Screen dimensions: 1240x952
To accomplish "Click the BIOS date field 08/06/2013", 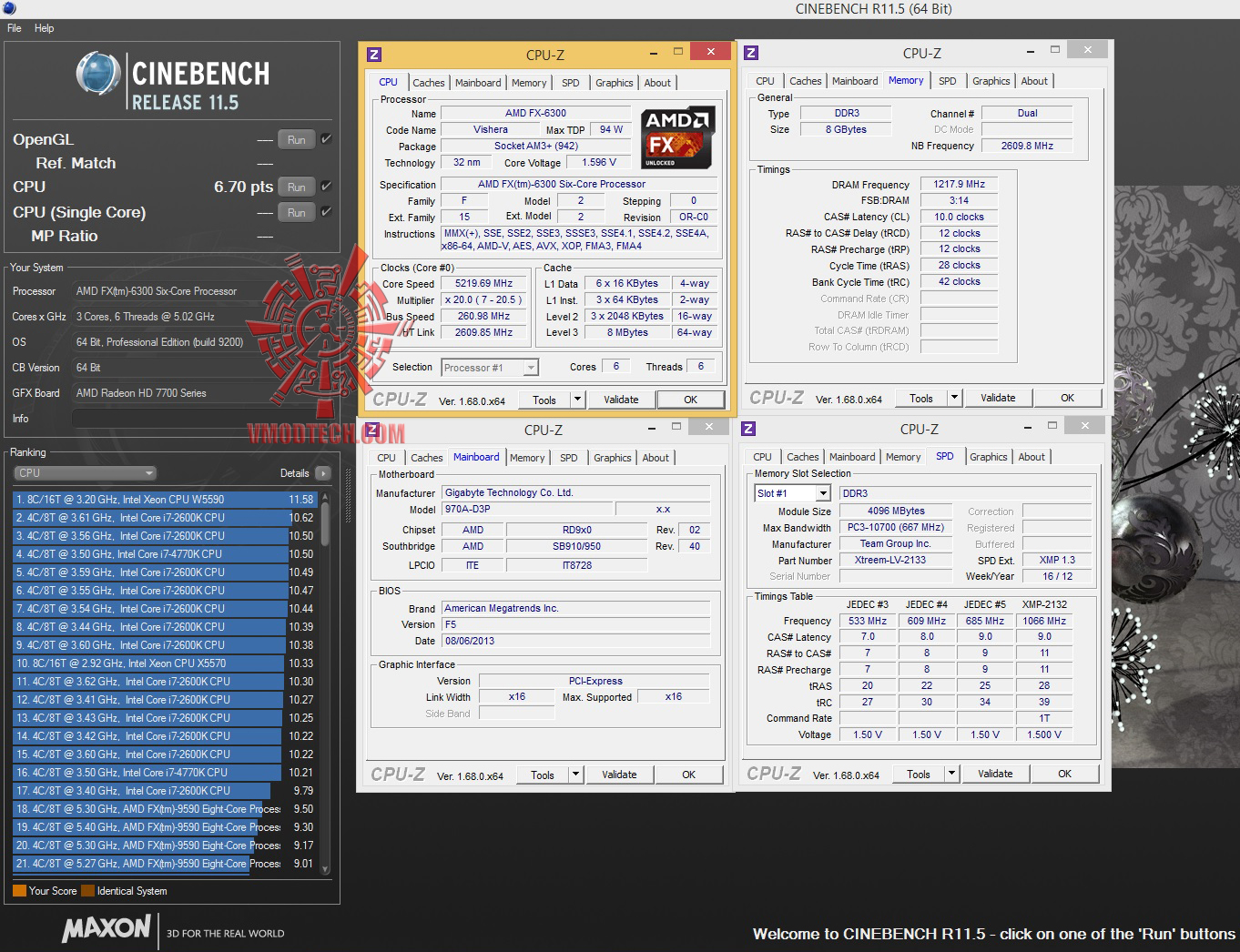I will (576, 641).
